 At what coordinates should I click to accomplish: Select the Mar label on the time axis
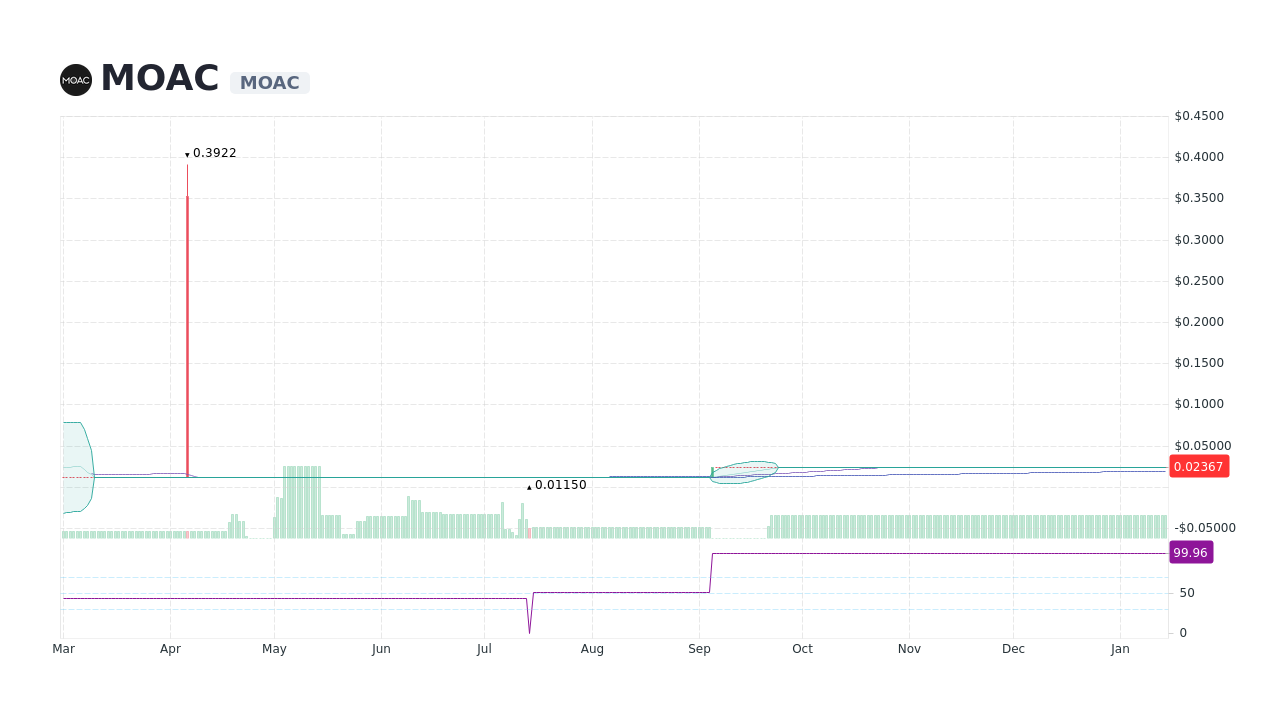(63, 649)
